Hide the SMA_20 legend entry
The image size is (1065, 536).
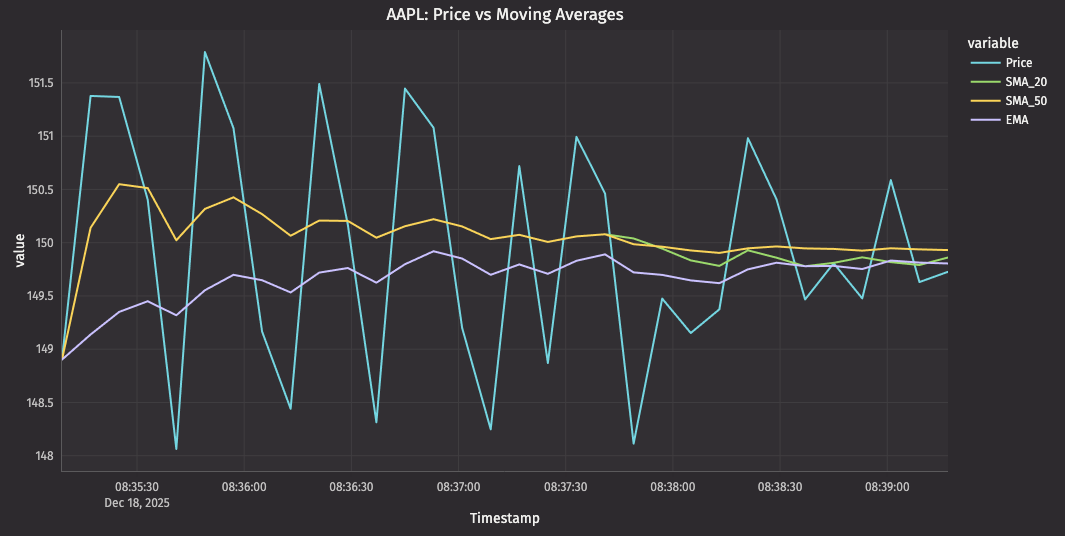(x=1026, y=82)
